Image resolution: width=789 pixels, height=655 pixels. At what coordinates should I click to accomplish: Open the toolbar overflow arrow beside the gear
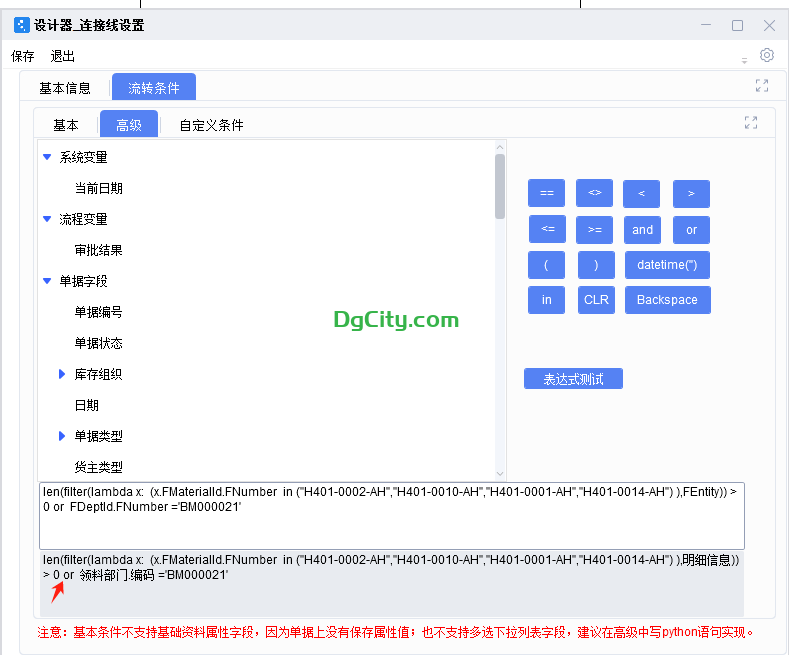744,60
